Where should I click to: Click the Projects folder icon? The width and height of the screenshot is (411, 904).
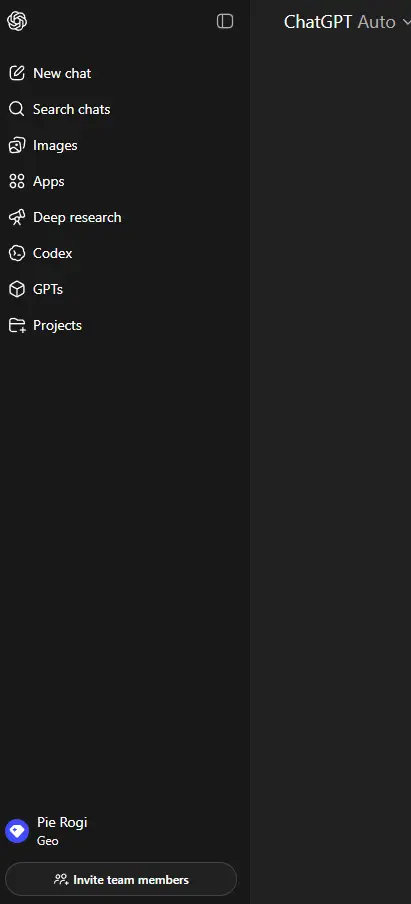(x=17, y=325)
